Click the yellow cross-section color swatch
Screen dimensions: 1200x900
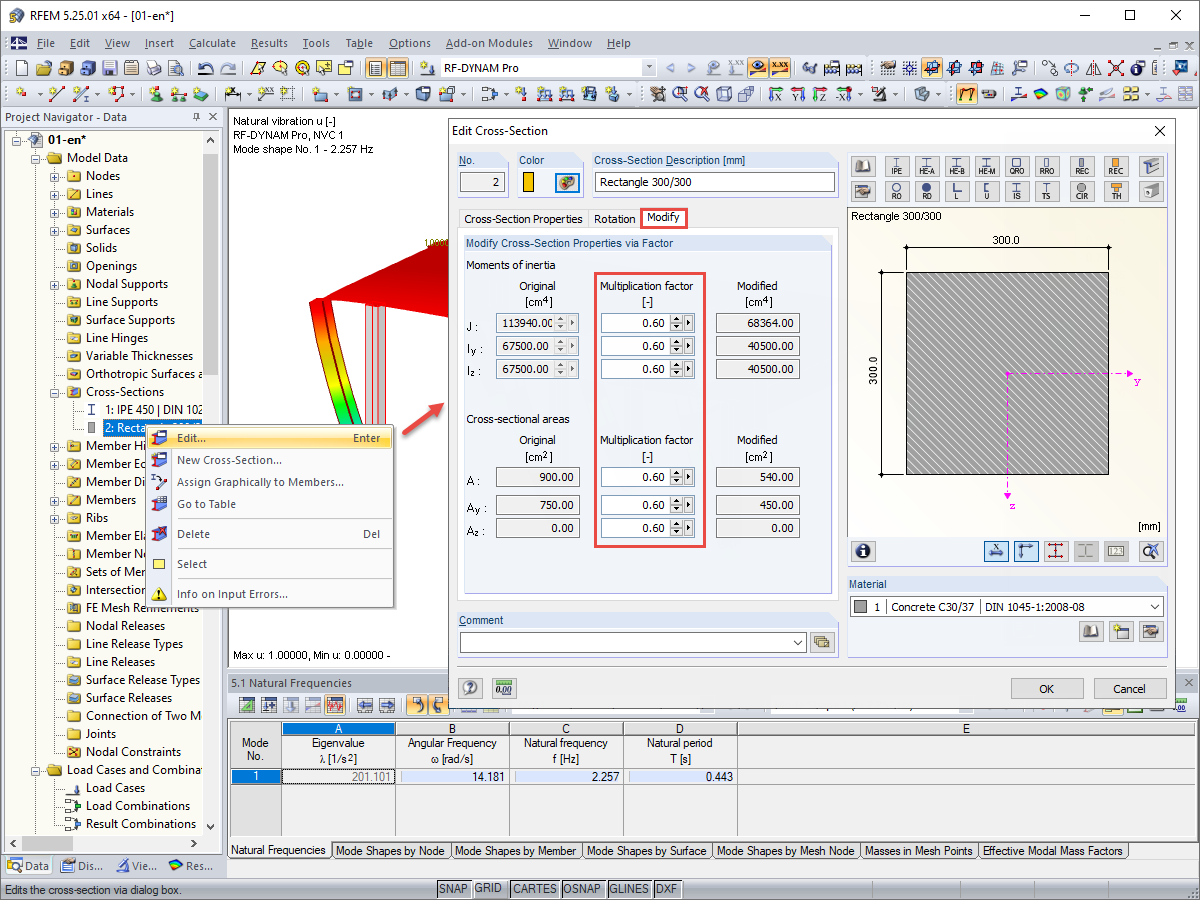(x=528, y=183)
